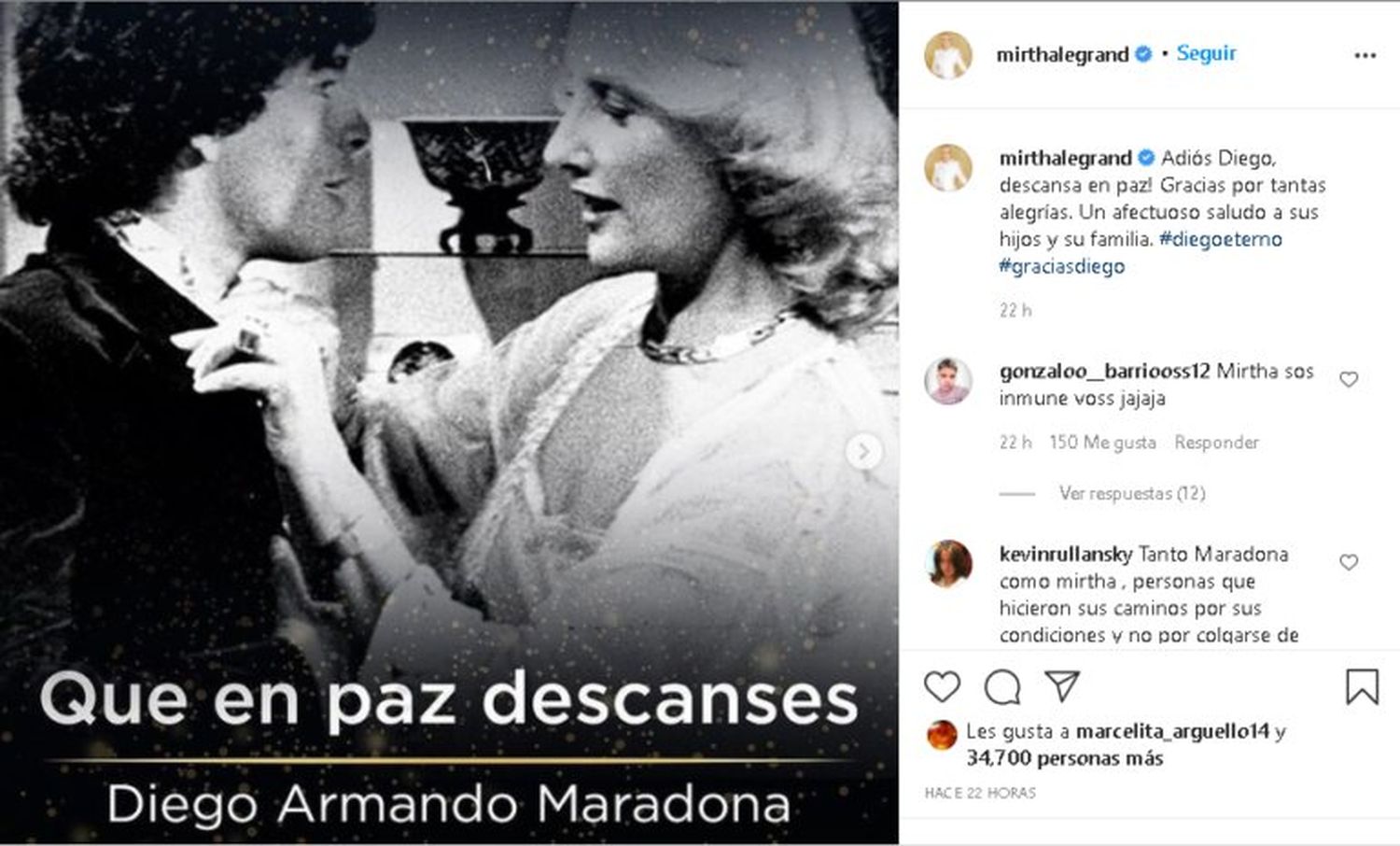
Task: Open the comment bubble icon
Action: (1002, 687)
